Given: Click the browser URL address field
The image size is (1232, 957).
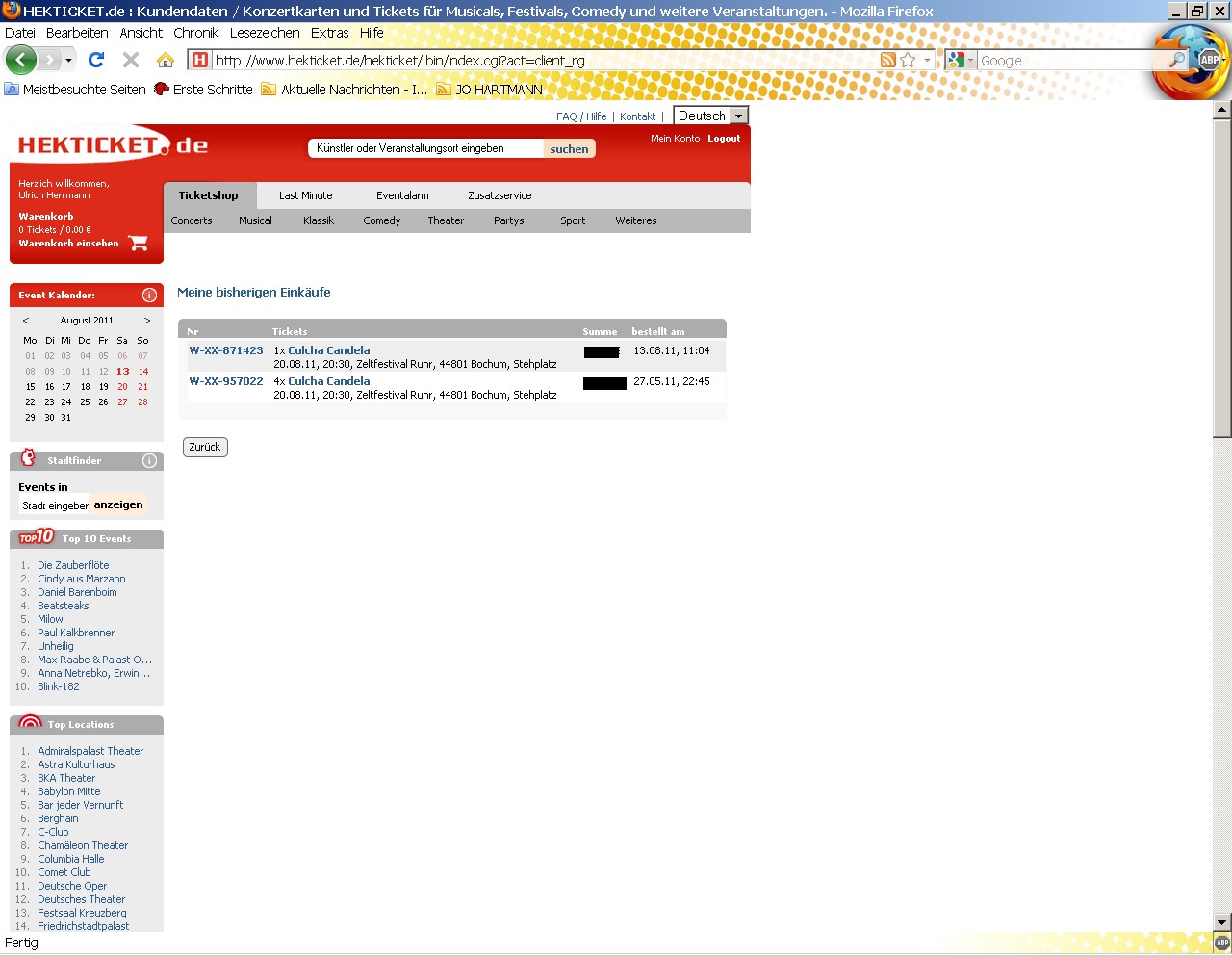Looking at the screenshot, I should pyautogui.click(x=544, y=60).
